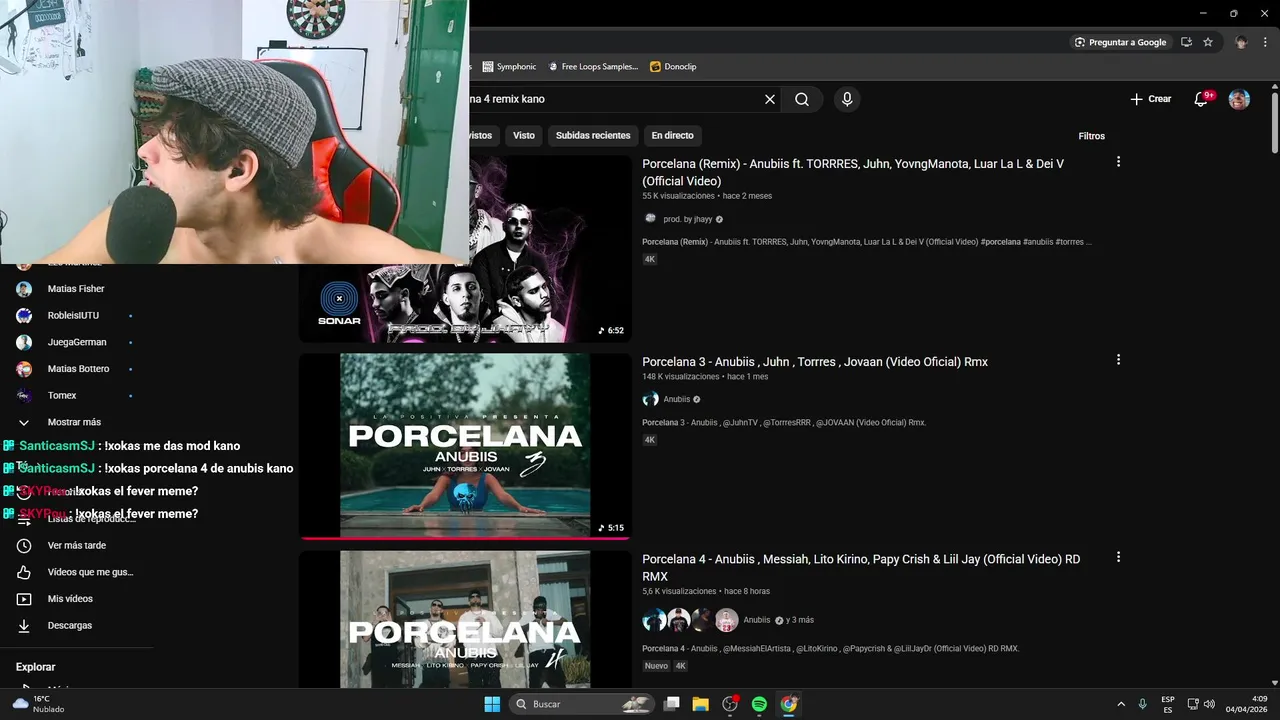
Task: Click Chrome icon on taskbar
Action: tap(789, 704)
